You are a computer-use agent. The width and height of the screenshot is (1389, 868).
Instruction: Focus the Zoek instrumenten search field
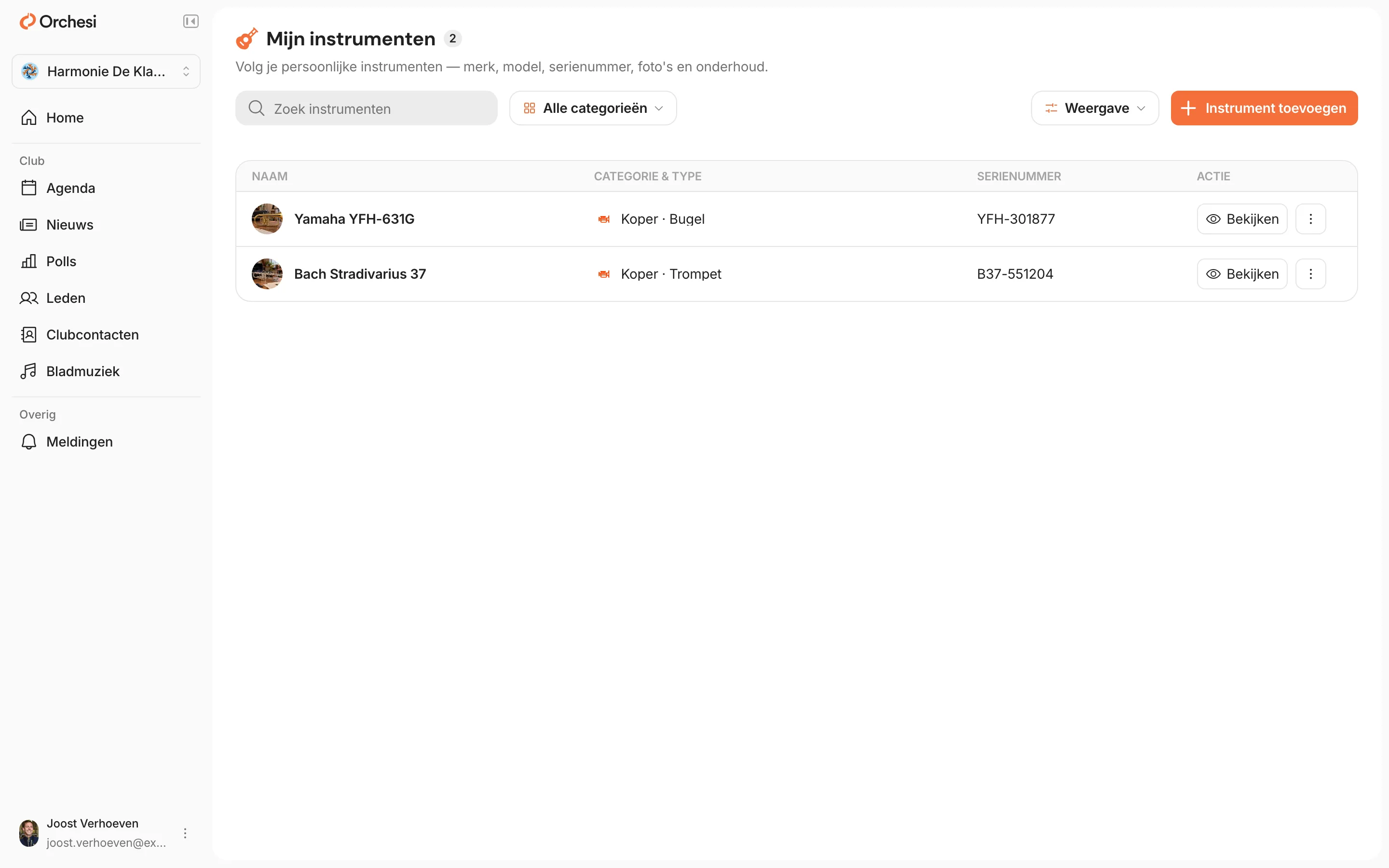pos(366,108)
